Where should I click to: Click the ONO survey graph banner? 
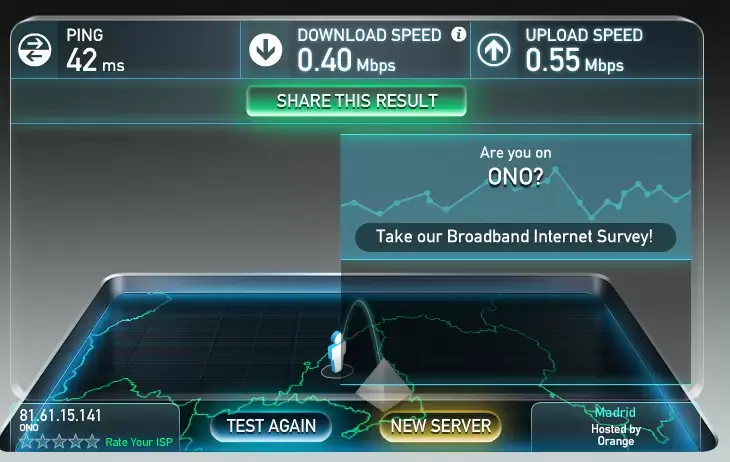click(516, 197)
